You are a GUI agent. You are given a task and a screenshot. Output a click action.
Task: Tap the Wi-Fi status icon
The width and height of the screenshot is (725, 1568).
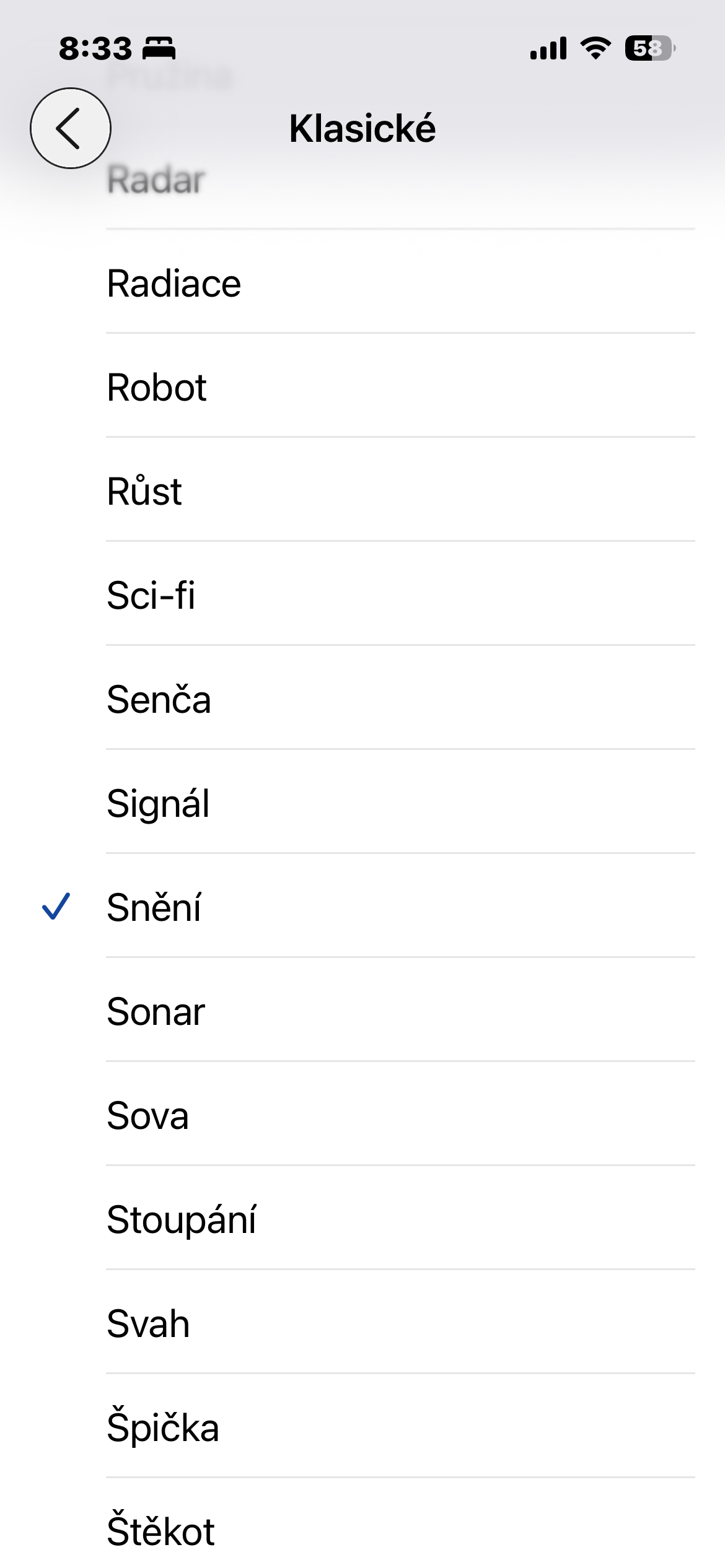point(595,48)
